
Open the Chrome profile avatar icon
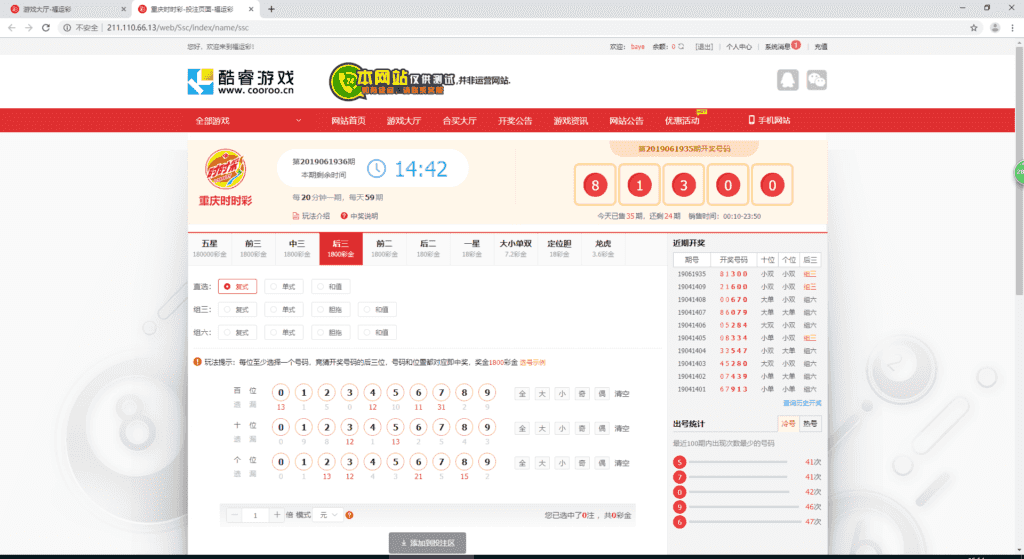[x=995, y=27]
